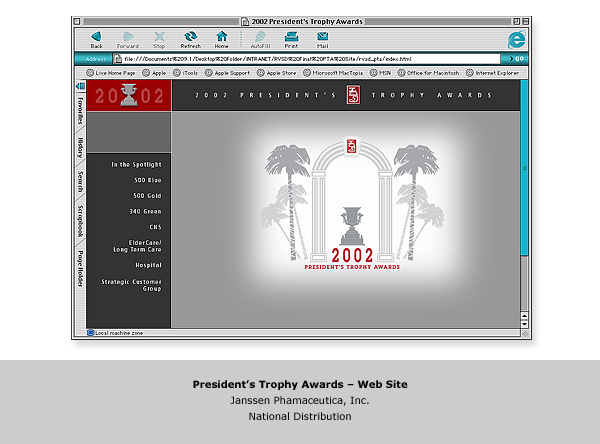The height and width of the screenshot is (444, 600).
Task: Select 340 Green in the site menu
Action: tap(145, 211)
